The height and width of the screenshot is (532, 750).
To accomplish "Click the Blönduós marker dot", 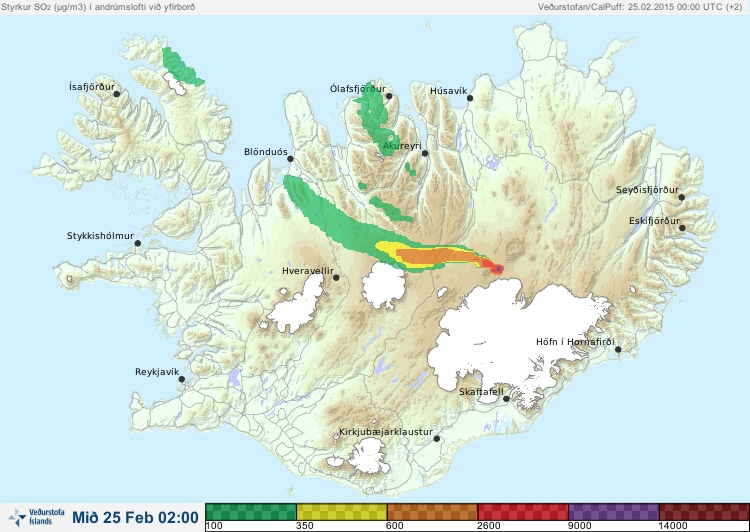I will [290, 158].
